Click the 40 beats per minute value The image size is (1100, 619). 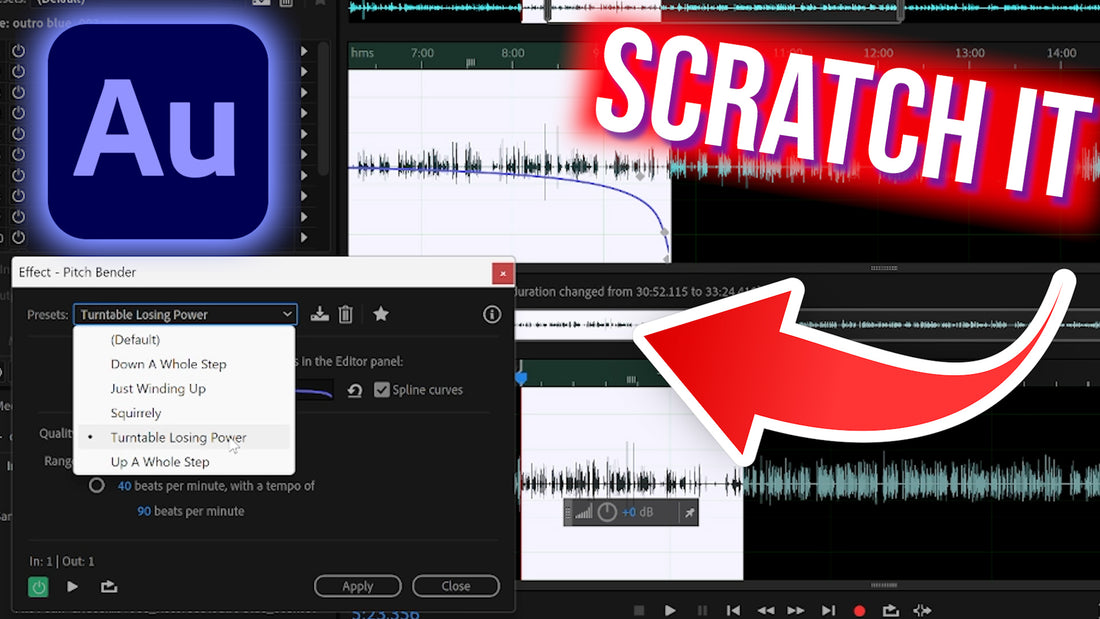click(124, 486)
